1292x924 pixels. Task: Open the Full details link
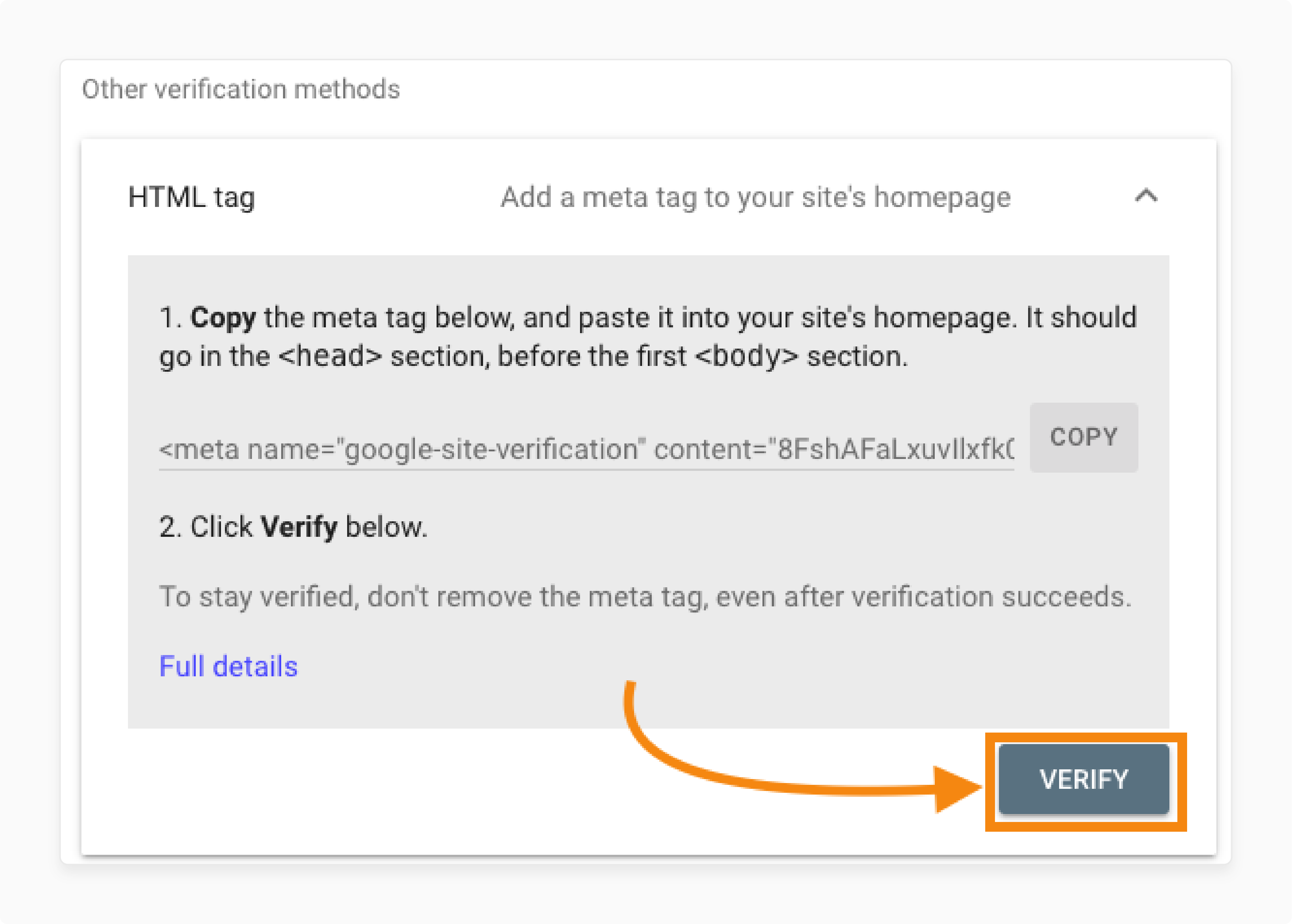(x=228, y=666)
